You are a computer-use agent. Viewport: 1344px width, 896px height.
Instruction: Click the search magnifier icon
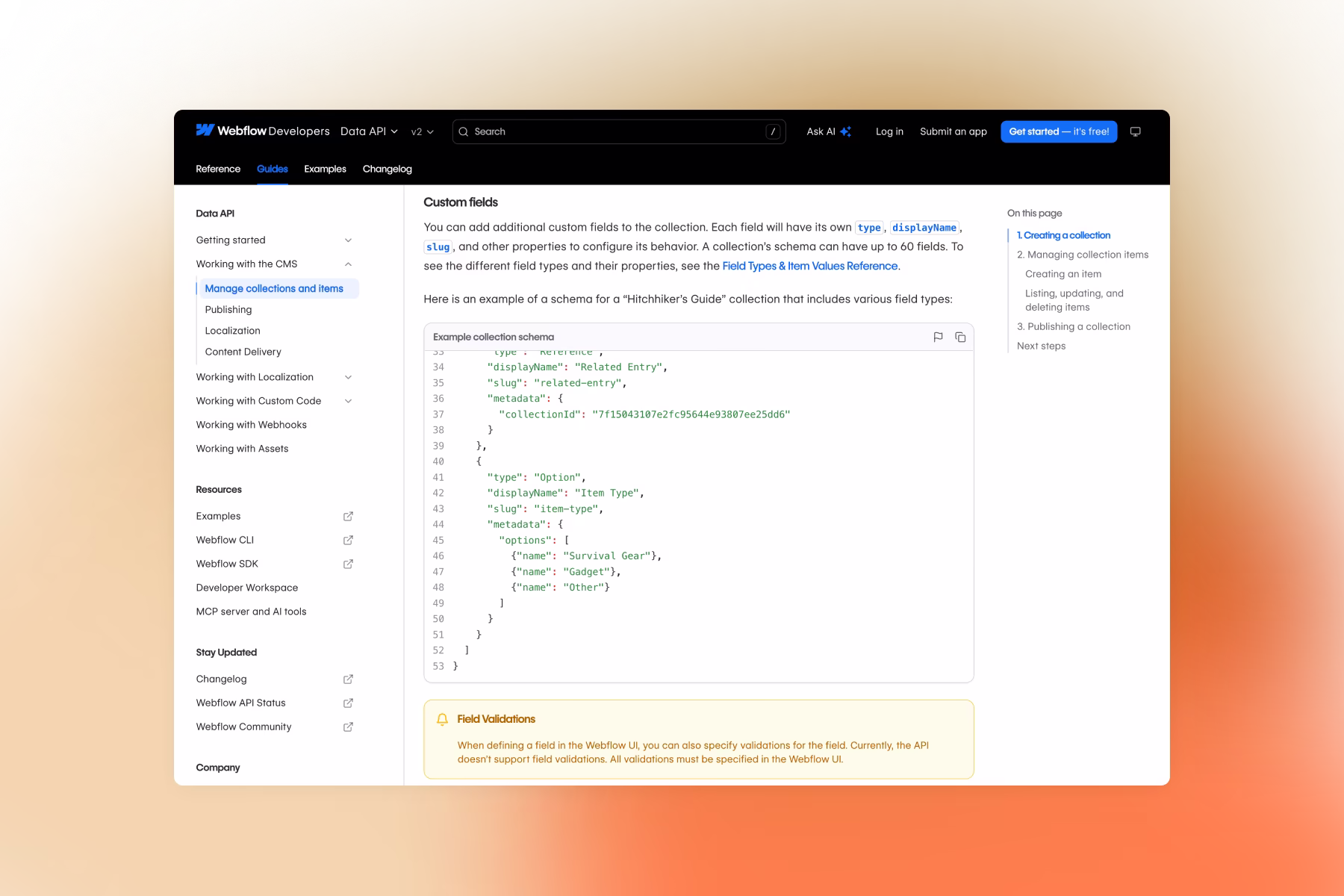(464, 131)
